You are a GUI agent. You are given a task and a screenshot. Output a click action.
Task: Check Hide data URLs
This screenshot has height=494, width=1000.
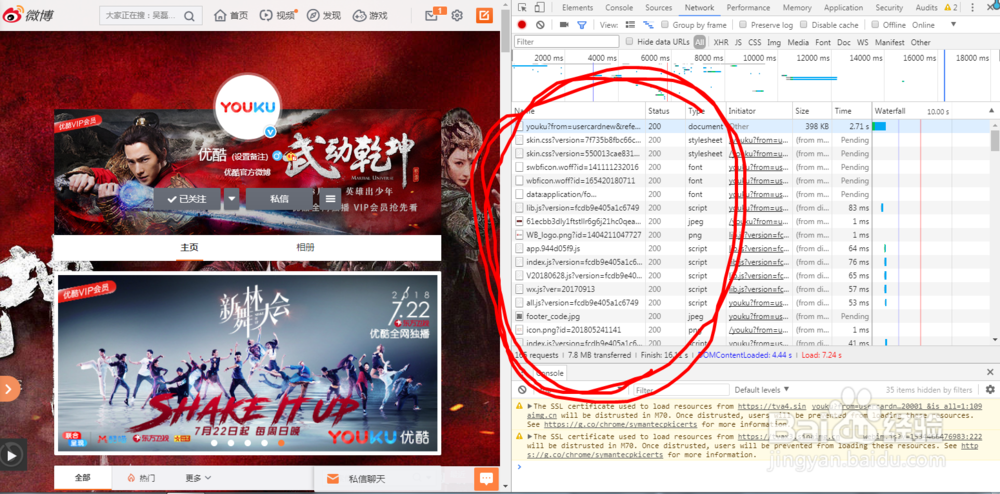click(x=629, y=42)
